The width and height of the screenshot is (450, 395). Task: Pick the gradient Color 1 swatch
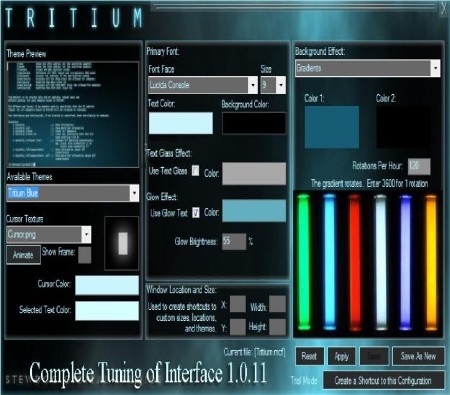click(x=332, y=127)
